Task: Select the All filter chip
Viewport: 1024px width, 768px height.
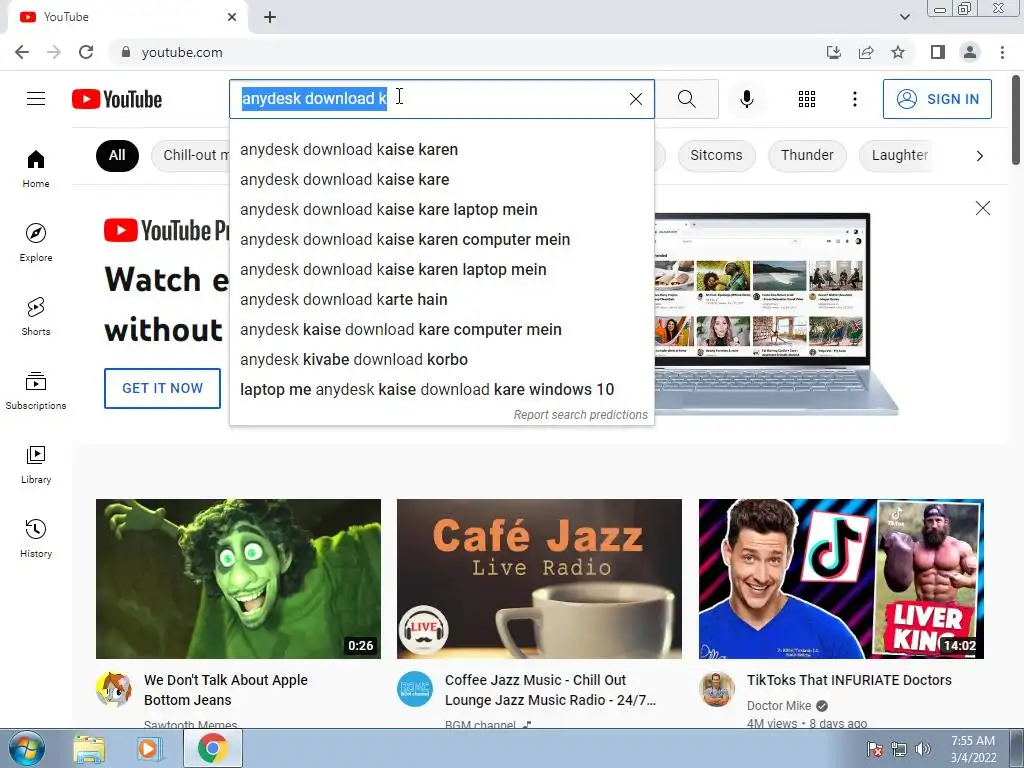Action: coord(117,155)
